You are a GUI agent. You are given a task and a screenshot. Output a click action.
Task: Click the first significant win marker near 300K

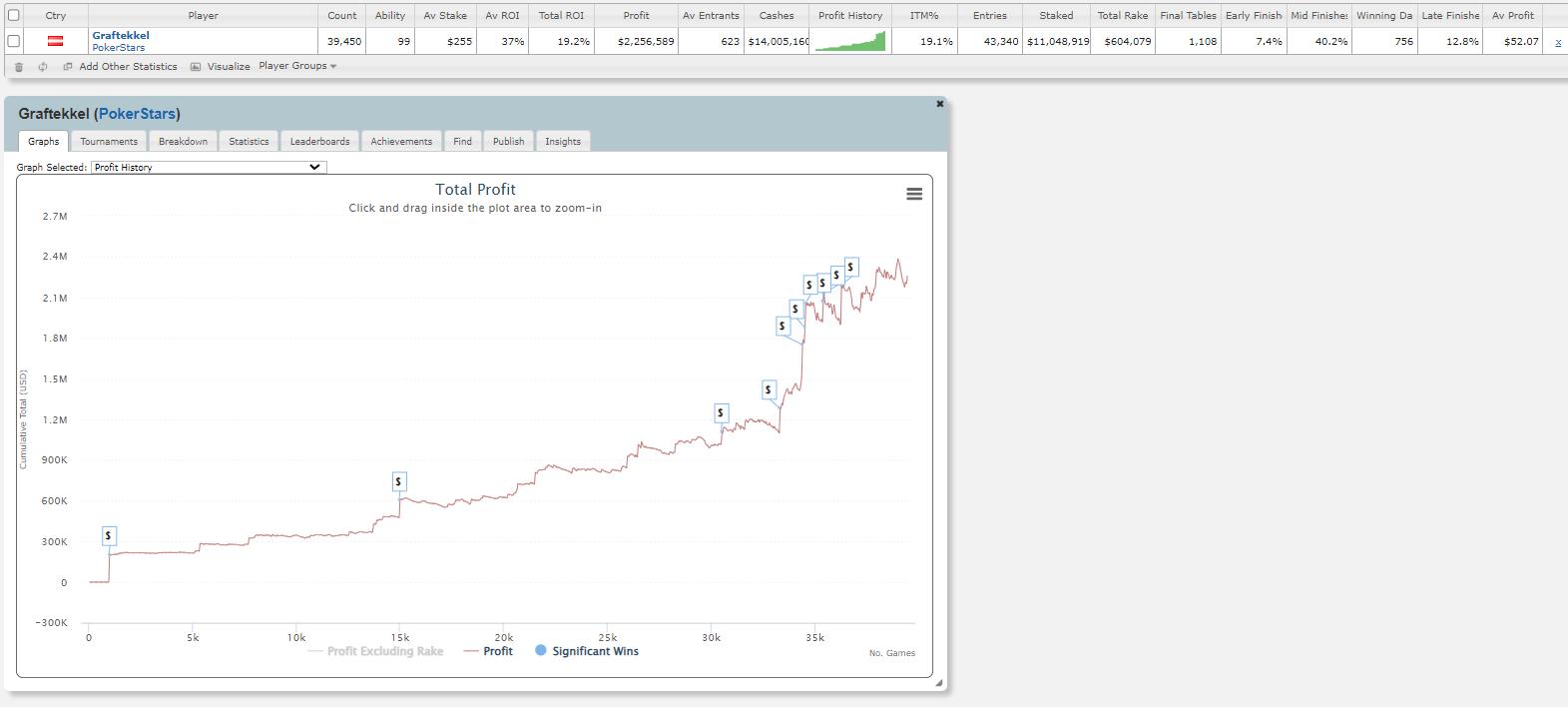point(109,536)
